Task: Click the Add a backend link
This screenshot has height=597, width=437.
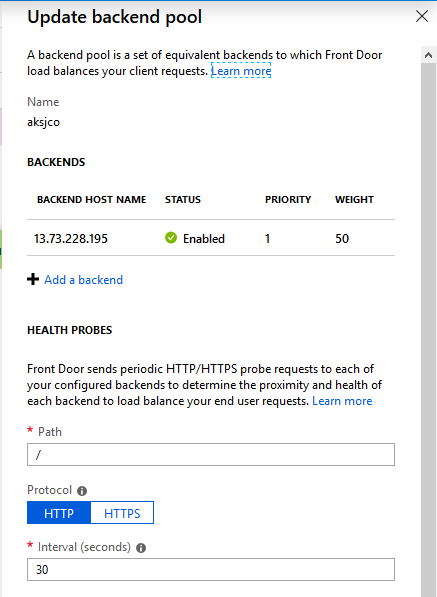Action: [x=83, y=280]
